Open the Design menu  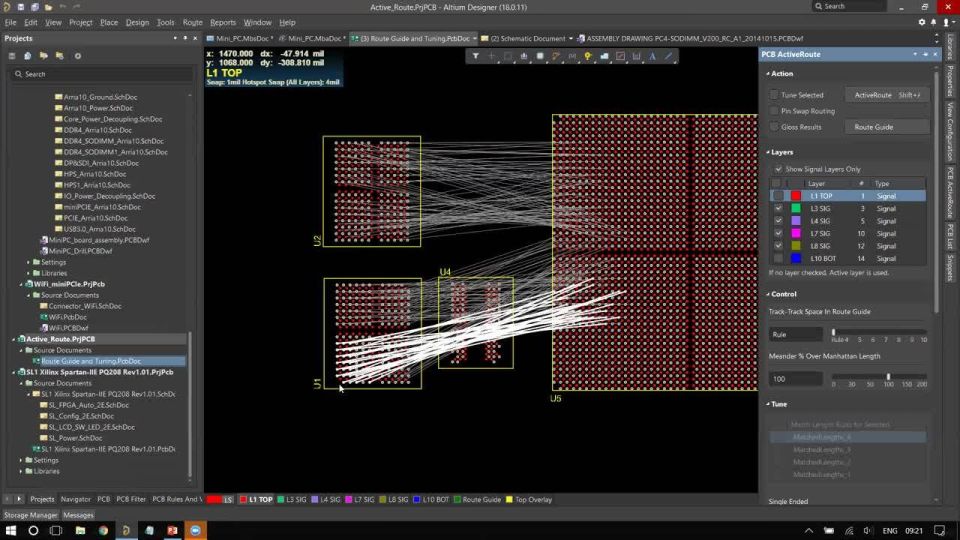pos(137,22)
